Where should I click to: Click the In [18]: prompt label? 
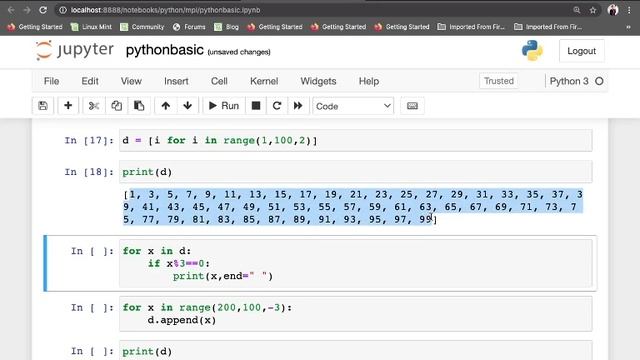tap(89, 172)
